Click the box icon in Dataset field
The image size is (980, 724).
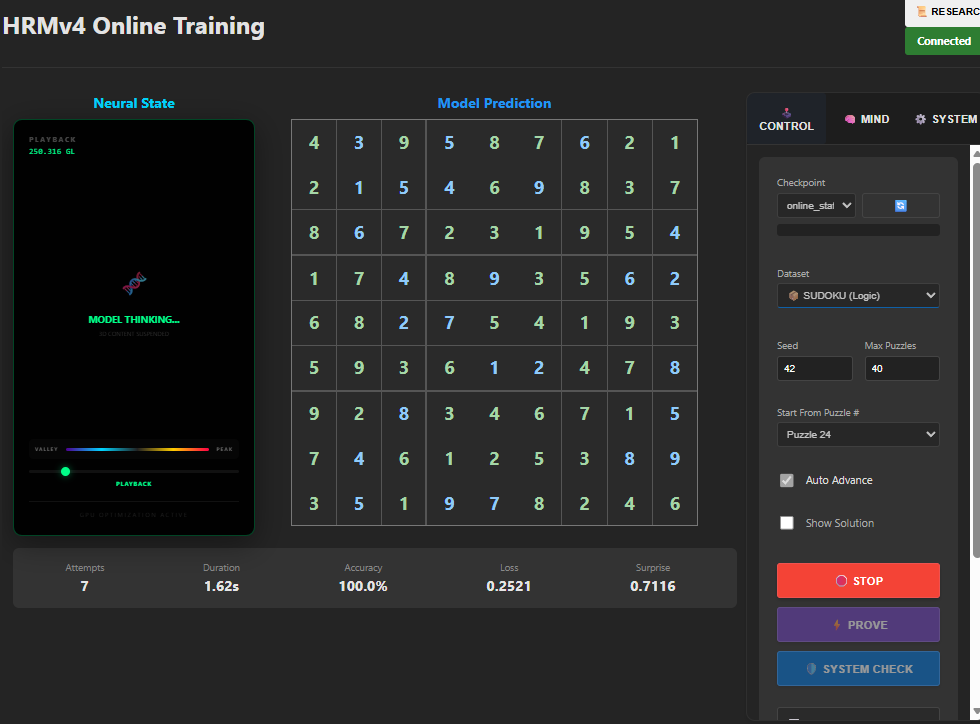(793, 295)
